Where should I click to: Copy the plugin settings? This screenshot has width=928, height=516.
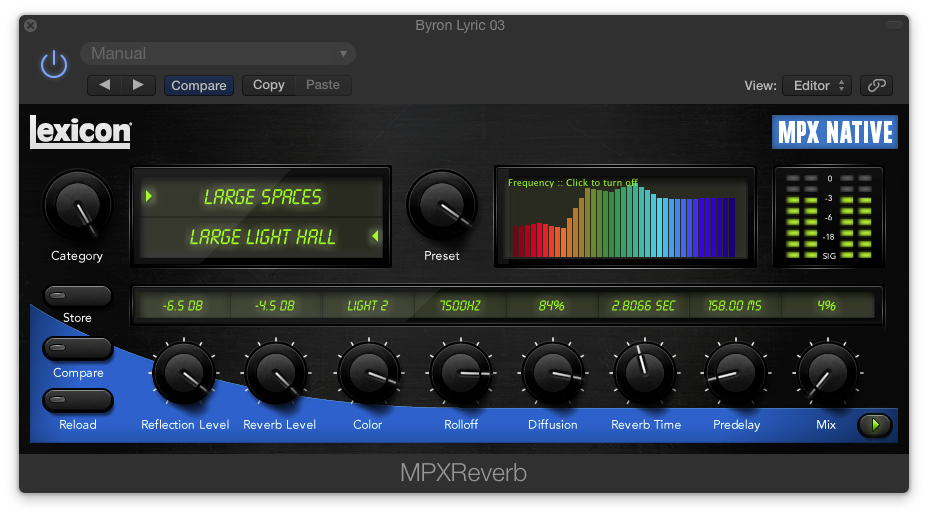[x=269, y=85]
